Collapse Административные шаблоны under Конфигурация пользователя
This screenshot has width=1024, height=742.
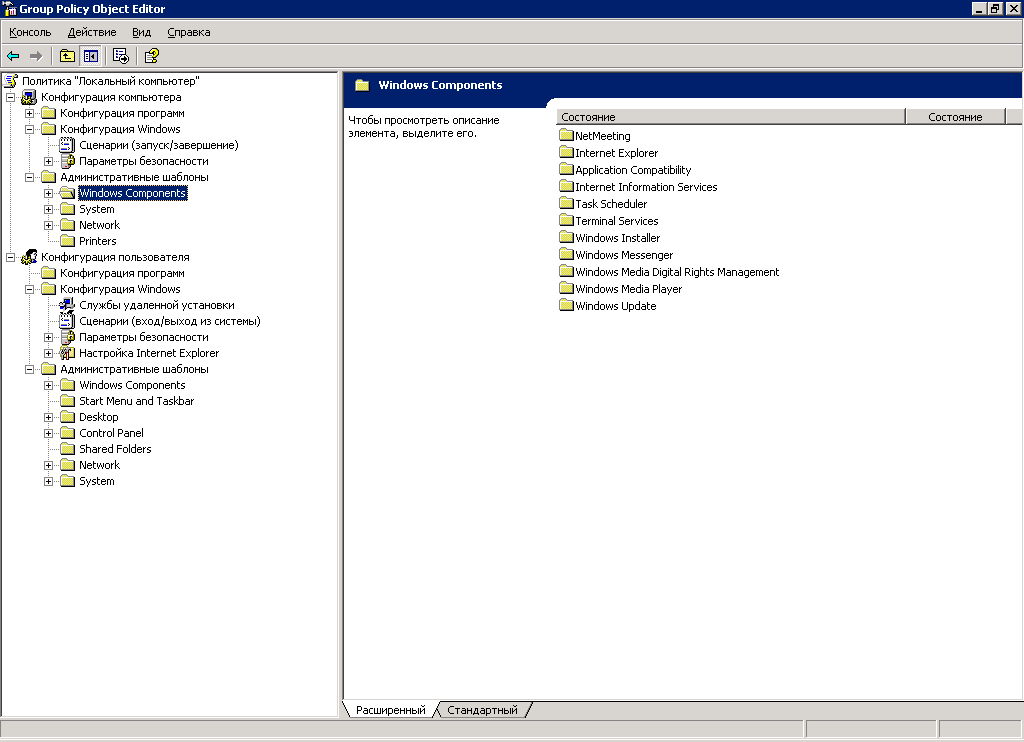(29, 369)
